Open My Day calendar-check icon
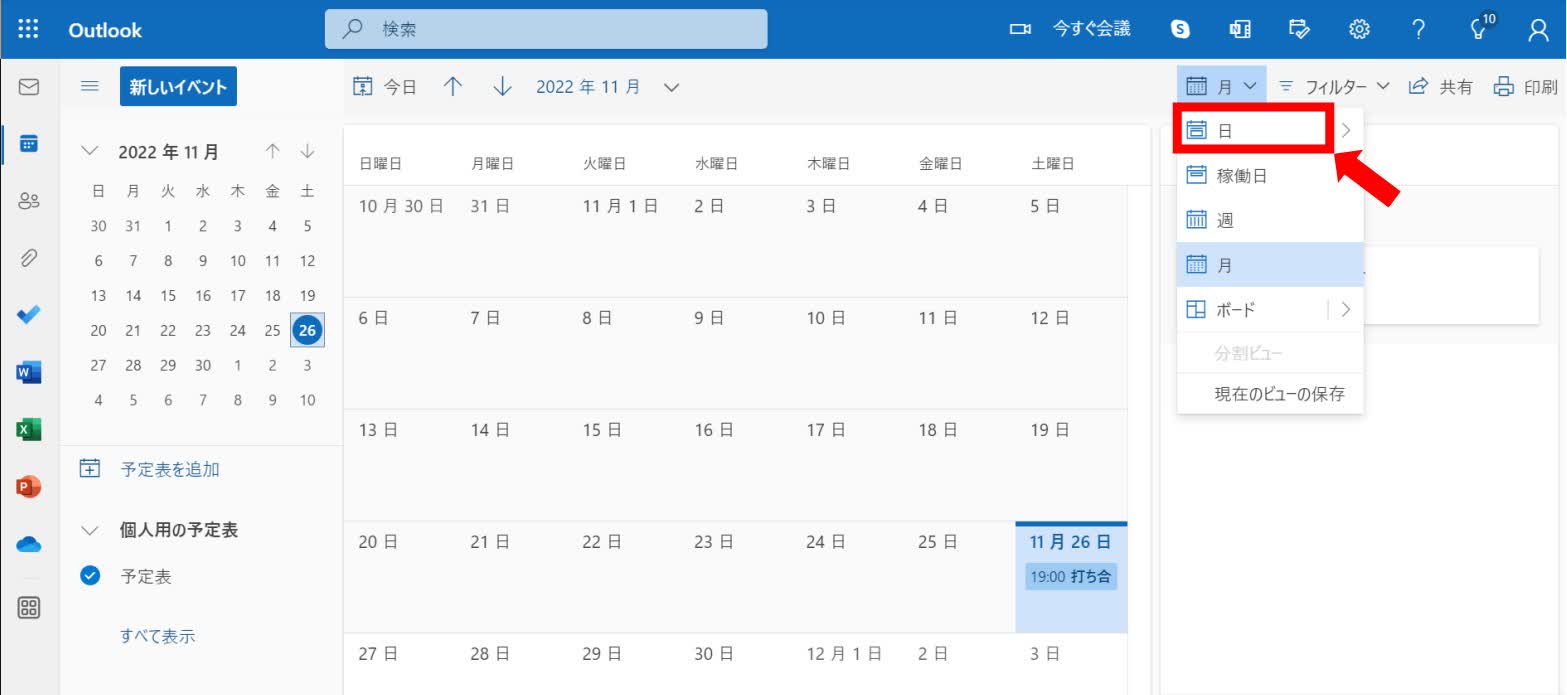 [1300, 30]
